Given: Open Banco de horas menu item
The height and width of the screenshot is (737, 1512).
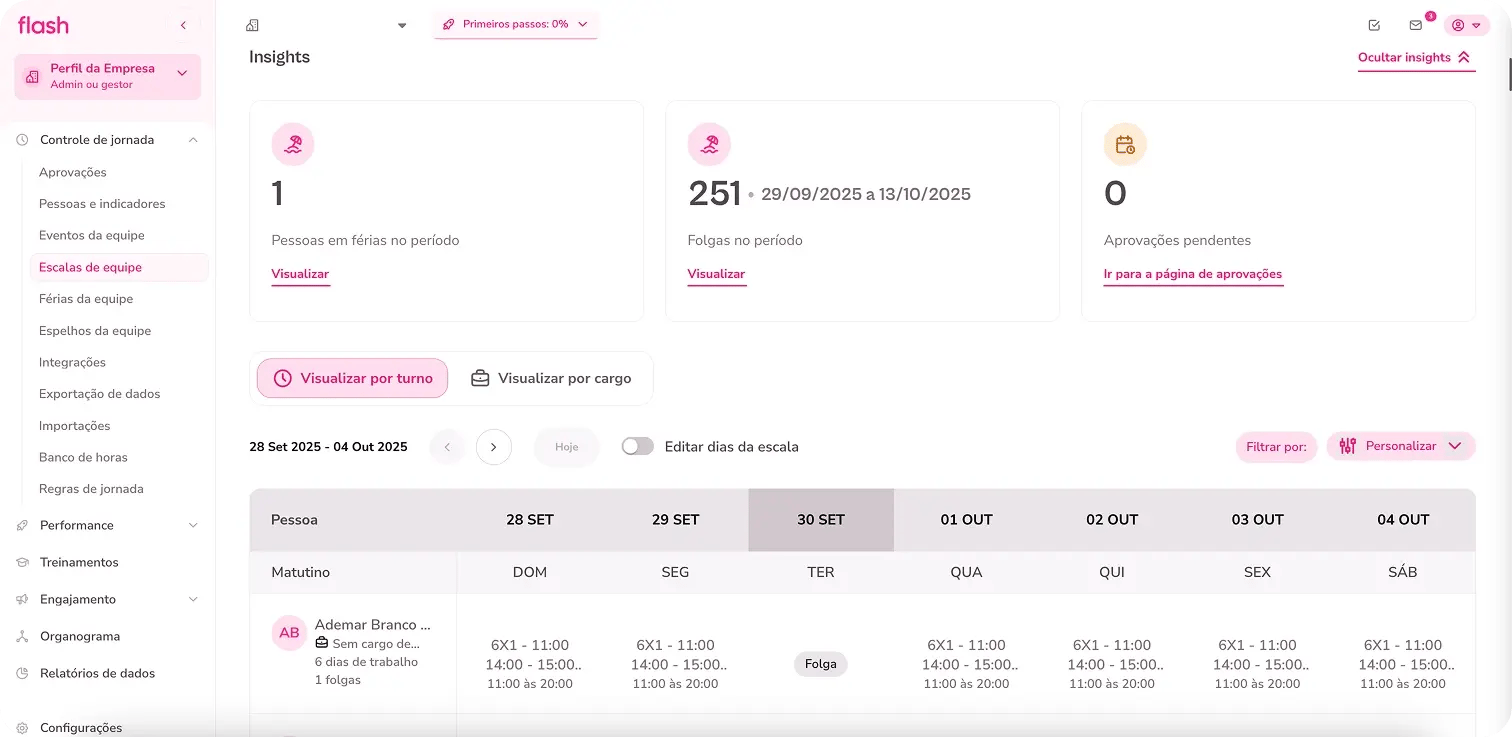Looking at the screenshot, I should (83, 457).
